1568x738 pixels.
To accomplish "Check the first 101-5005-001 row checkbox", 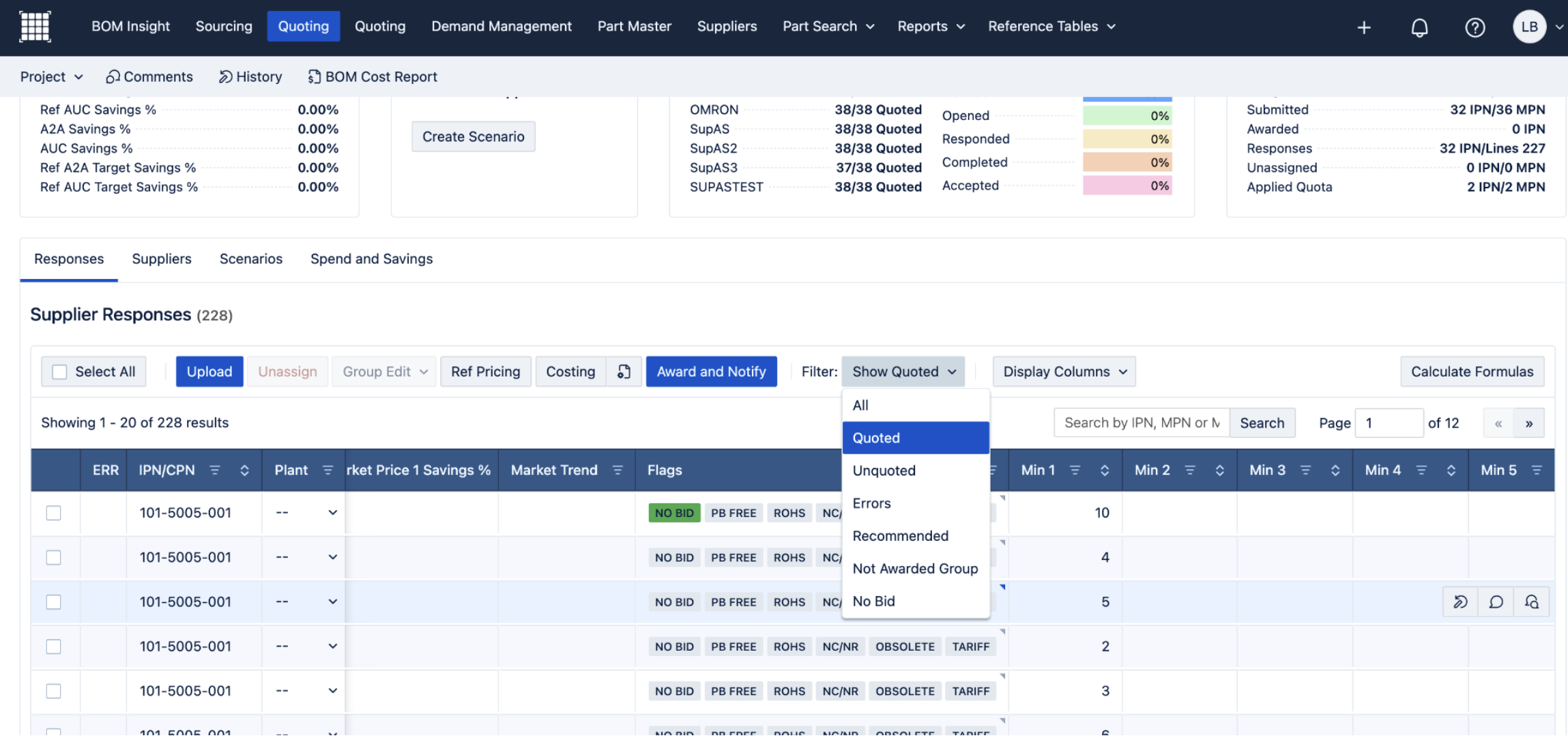I will point(53,513).
